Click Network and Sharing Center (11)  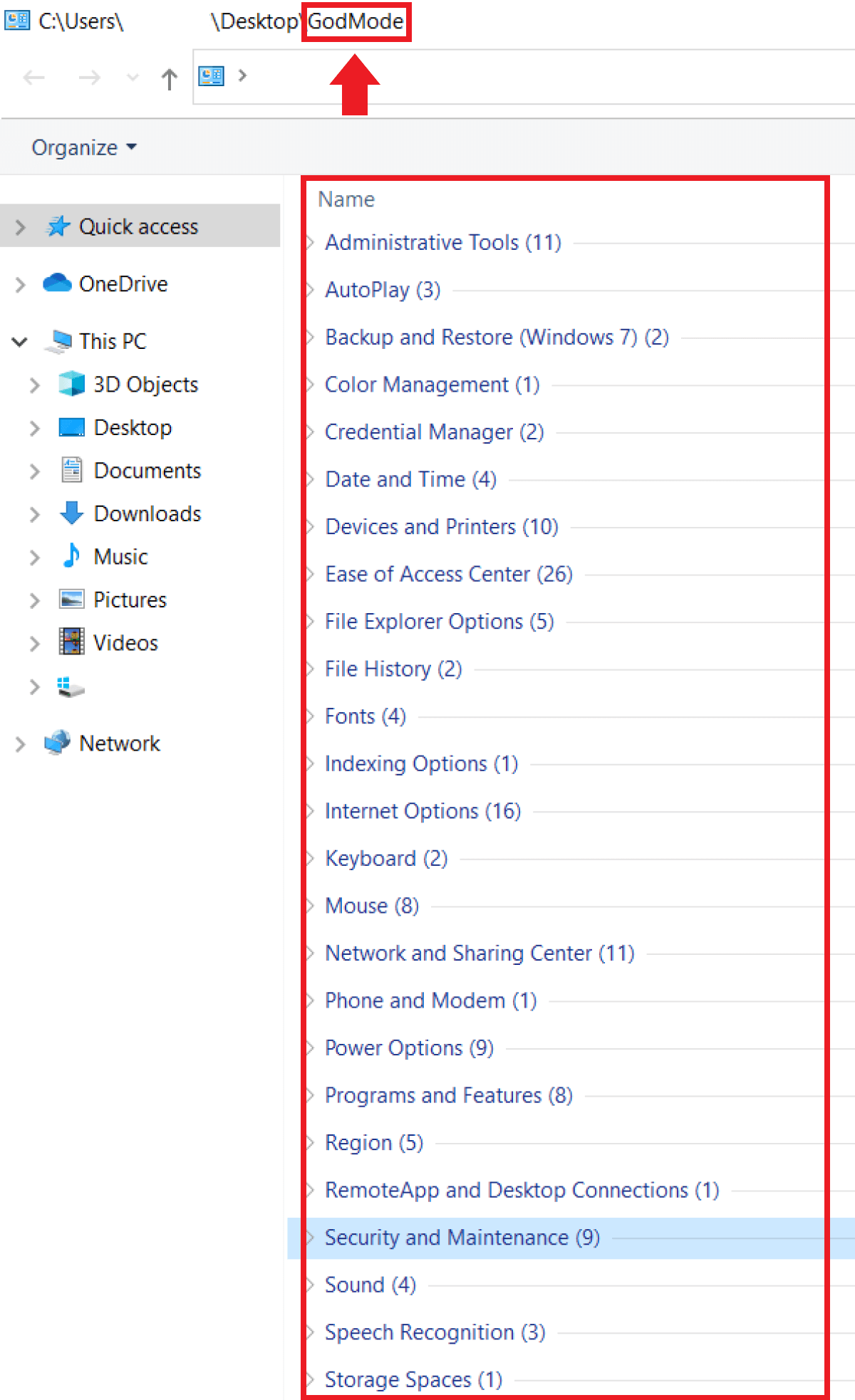coord(480,954)
